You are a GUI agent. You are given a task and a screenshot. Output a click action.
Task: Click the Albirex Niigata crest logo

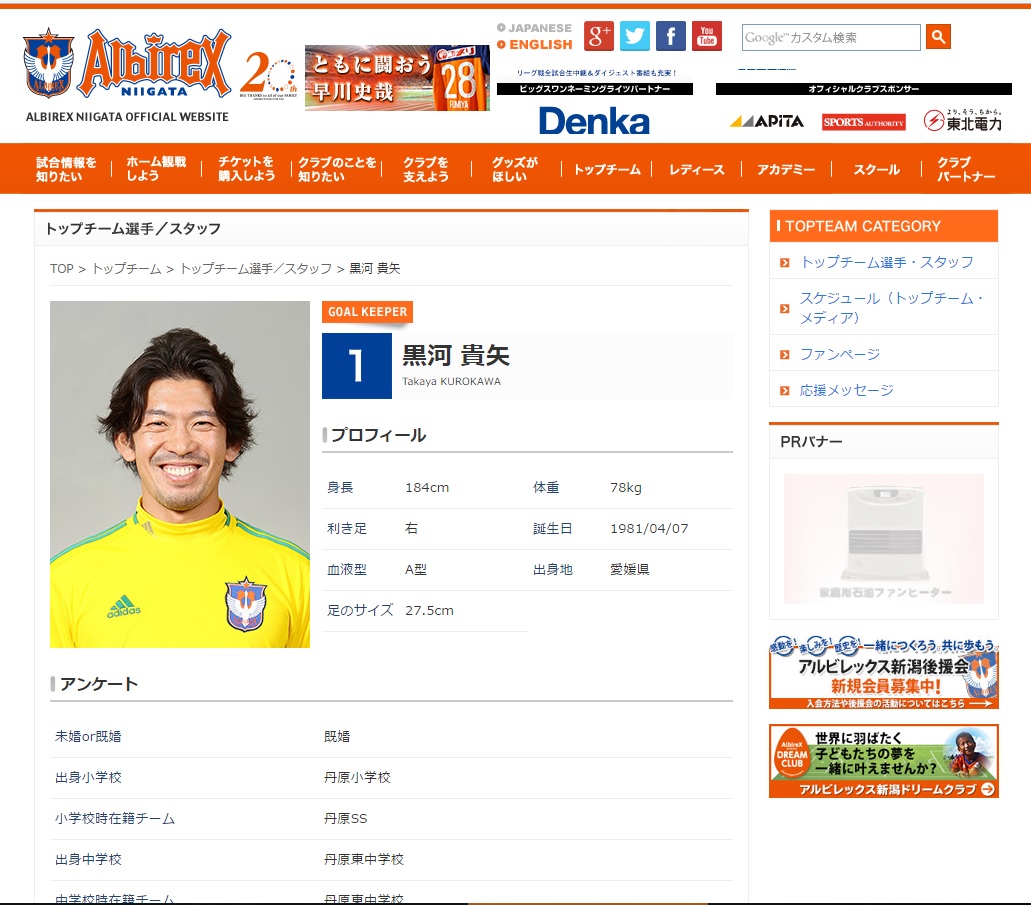48,63
